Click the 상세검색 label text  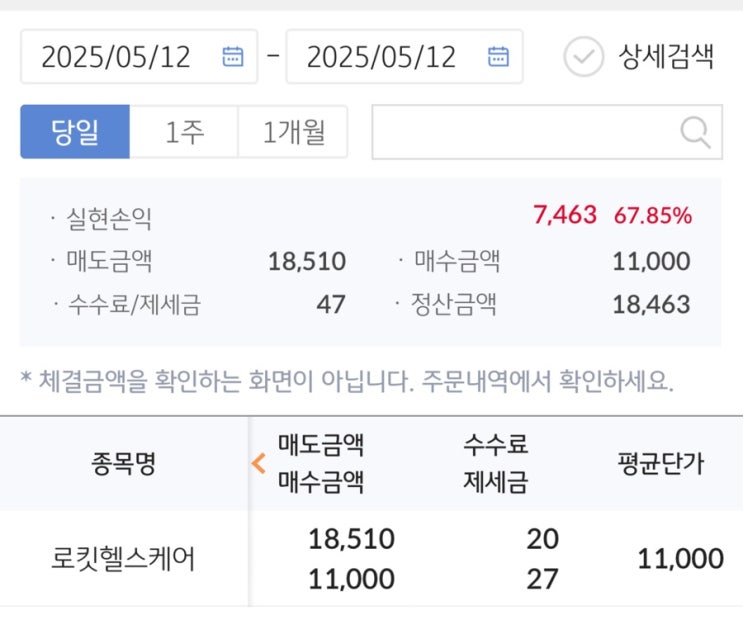point(665,56)
